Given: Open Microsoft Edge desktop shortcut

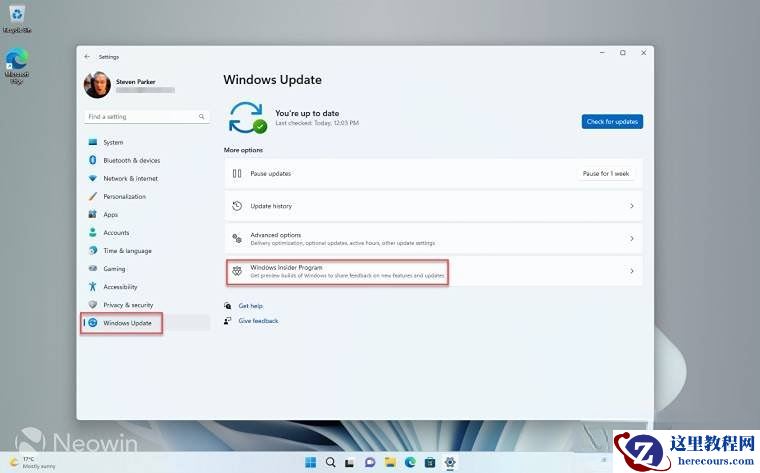Looking at the screenshot, I should point(17,65).
